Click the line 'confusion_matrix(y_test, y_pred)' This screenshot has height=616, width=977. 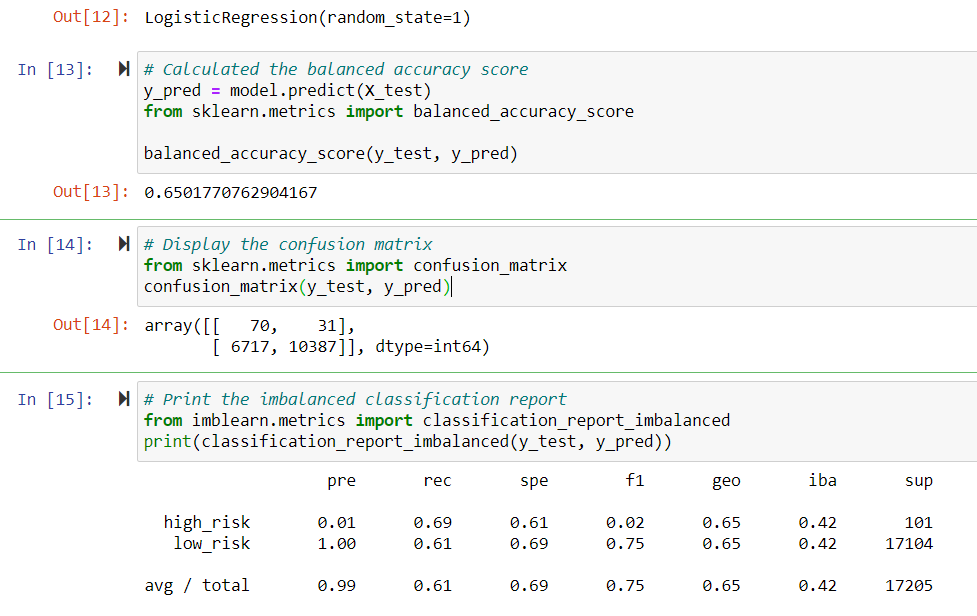coord(297,287)
